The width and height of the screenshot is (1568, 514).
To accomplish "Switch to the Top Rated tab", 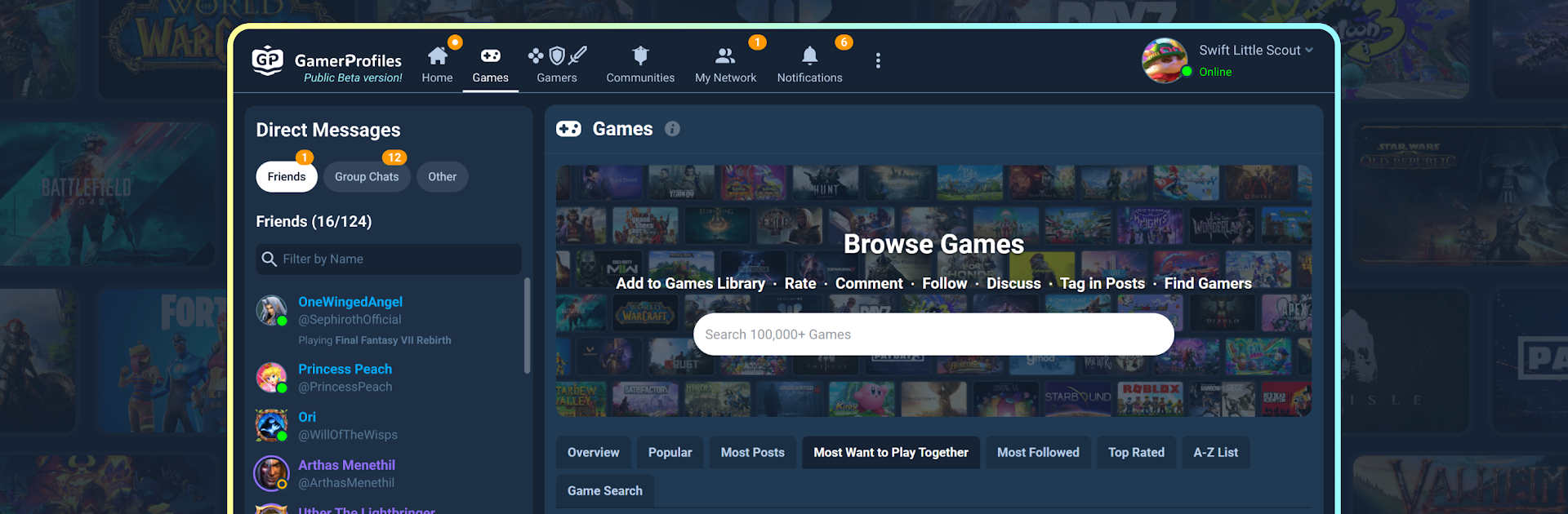I will pyautogui.click(x=1136, y=453).
